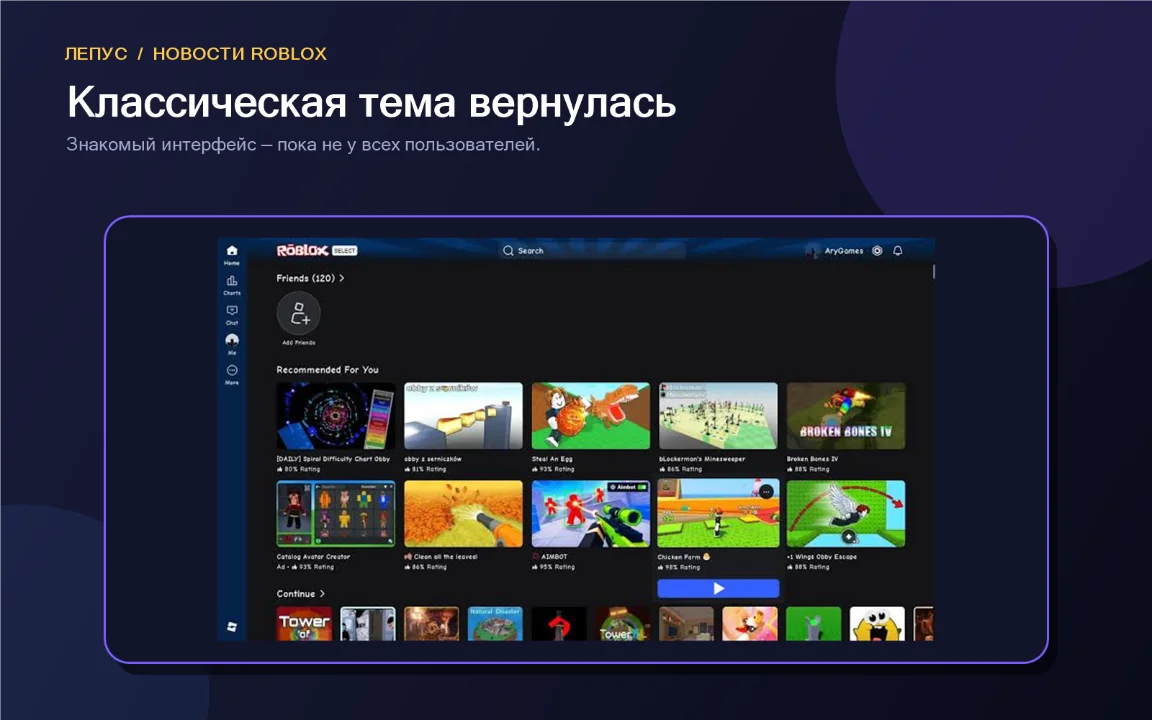Open the Natural Disaster tile in Continue
This screenshot has width=1152, height=720.
click(x=495, y=624)
